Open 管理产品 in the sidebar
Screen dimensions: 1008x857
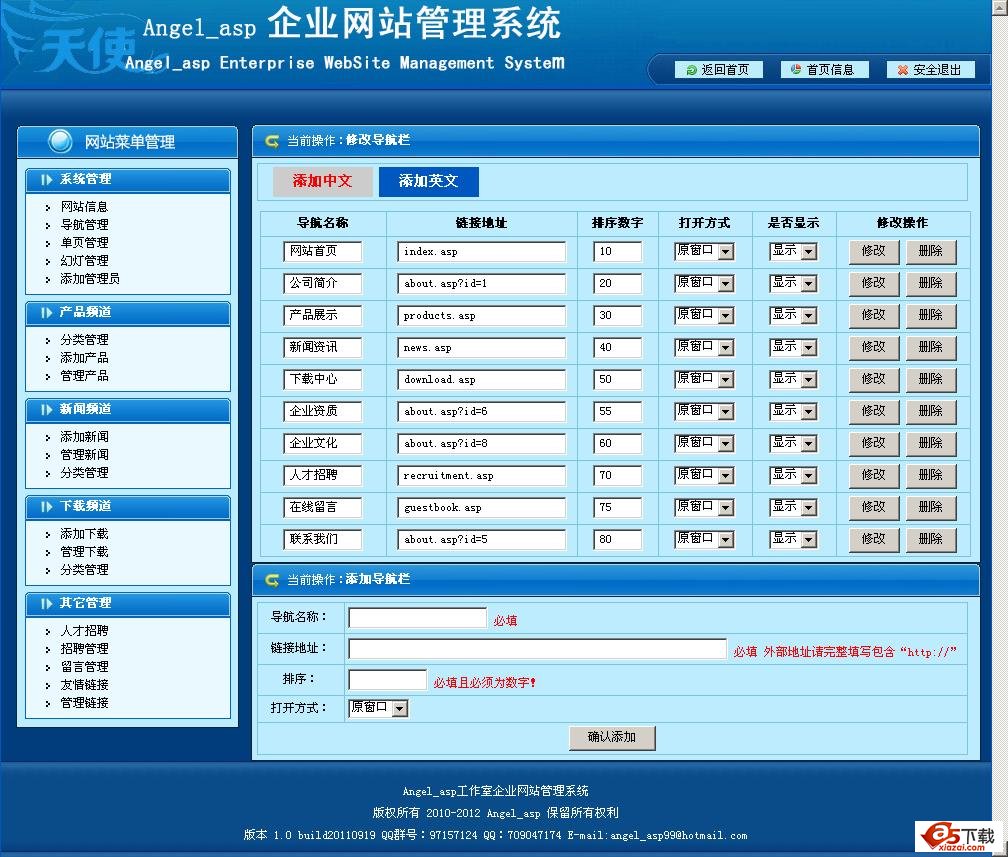point(84,375)
